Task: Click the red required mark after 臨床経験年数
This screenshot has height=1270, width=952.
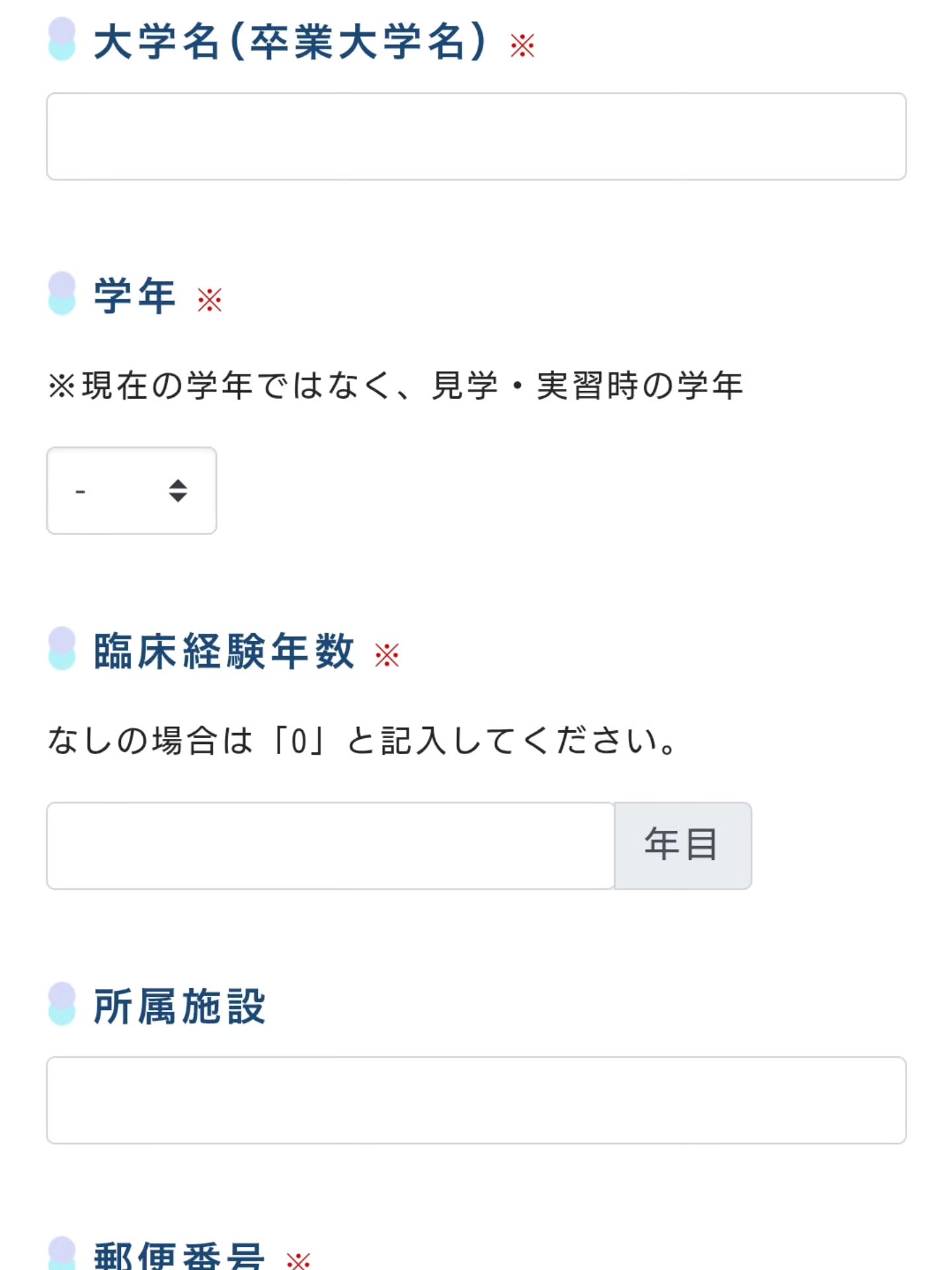Action: coord(387,655)
